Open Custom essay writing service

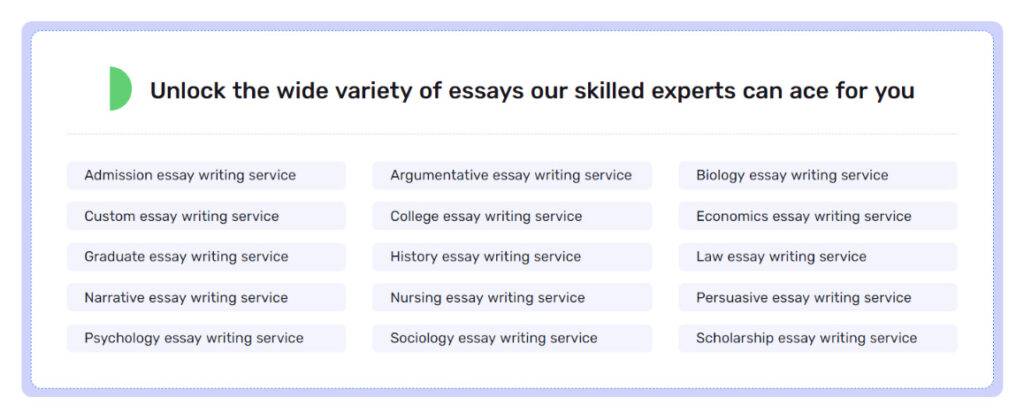[x=206, y=216]
